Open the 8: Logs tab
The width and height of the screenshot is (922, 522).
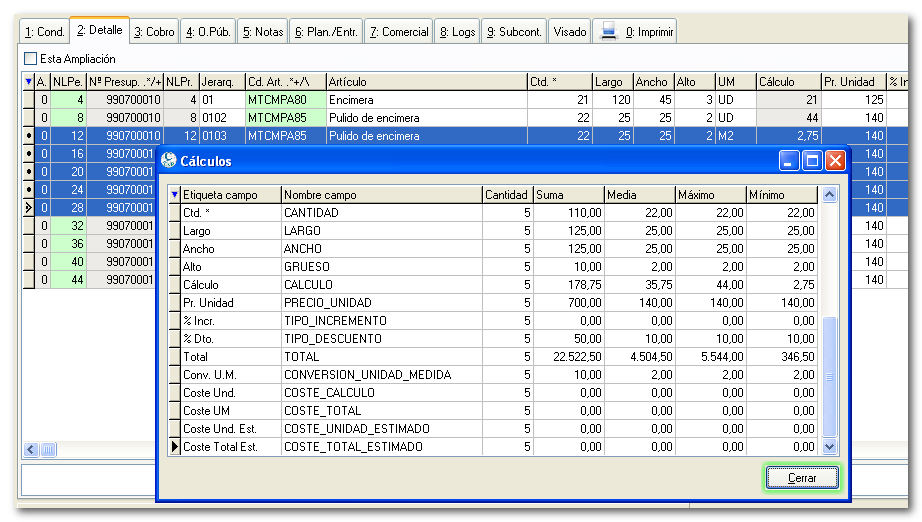457,32
